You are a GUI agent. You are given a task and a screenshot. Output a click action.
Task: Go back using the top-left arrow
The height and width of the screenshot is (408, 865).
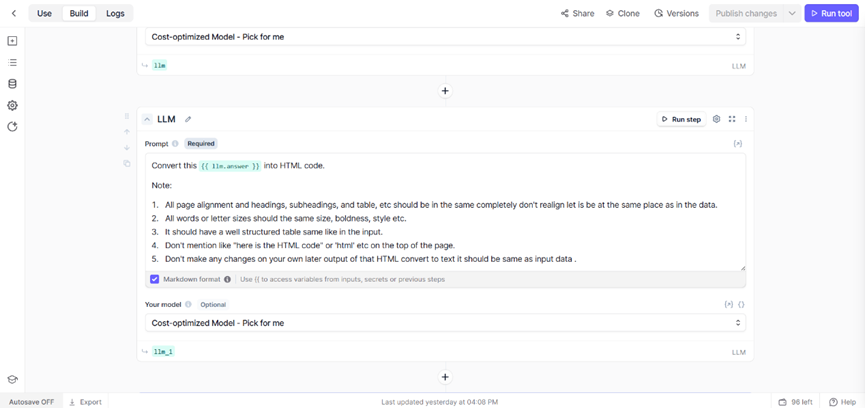pyautogui.click(x=14, y=13)
